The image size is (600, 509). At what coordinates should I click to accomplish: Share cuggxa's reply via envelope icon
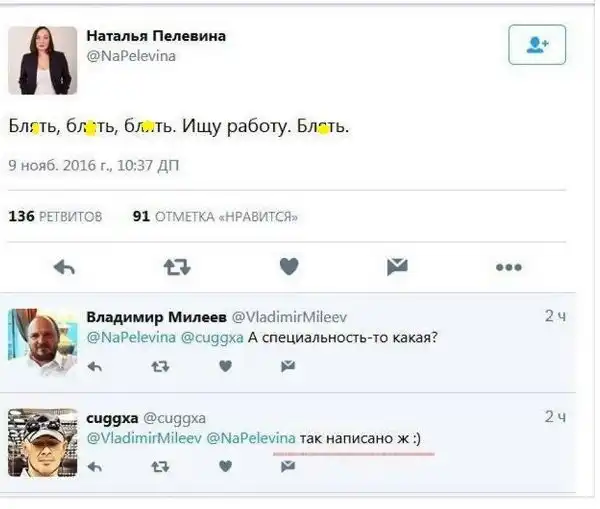coord(288,465)
